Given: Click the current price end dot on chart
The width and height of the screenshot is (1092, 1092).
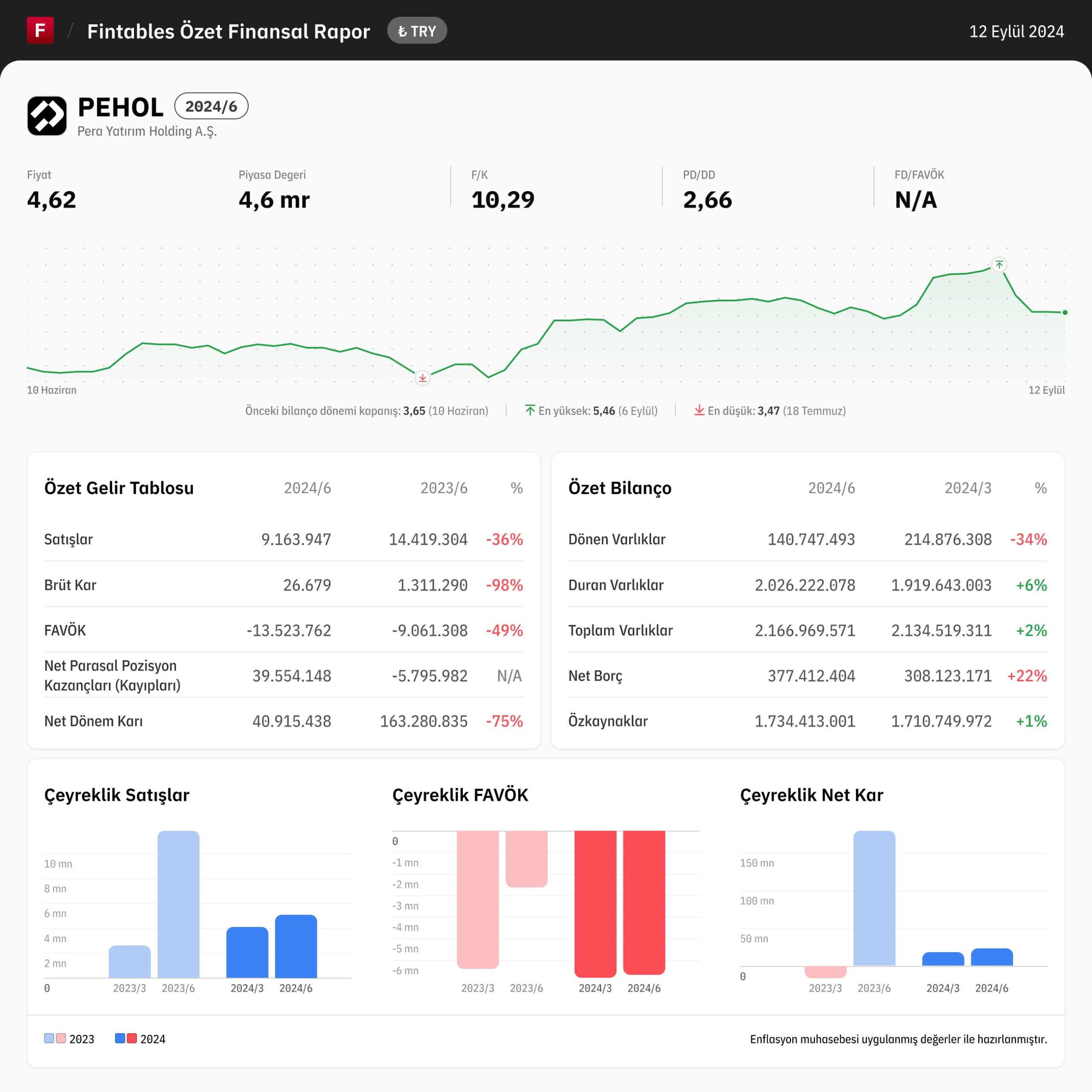Looking at the screenshot, I should [1065, 313].
